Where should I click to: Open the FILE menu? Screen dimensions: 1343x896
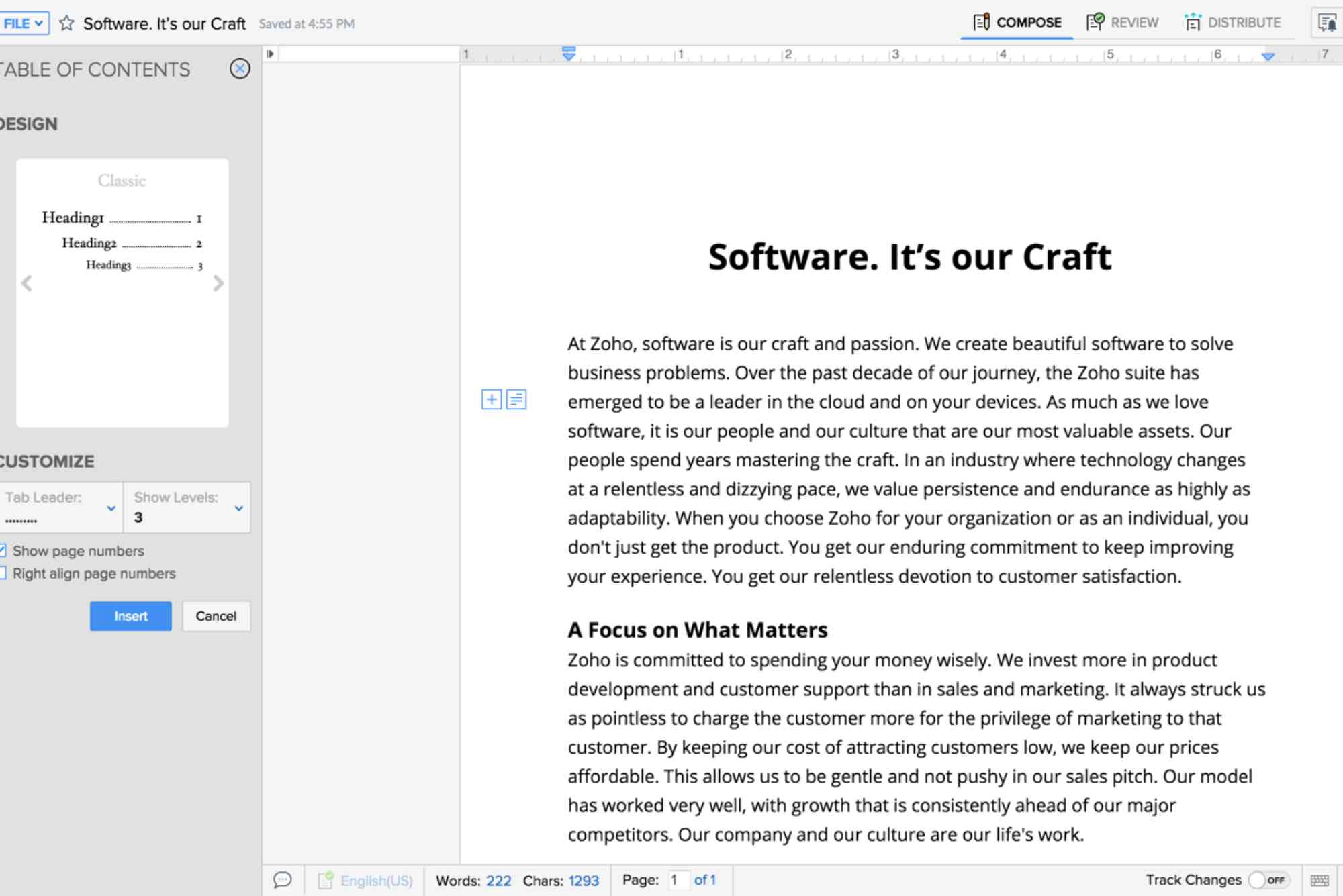(x=22, y=22)
